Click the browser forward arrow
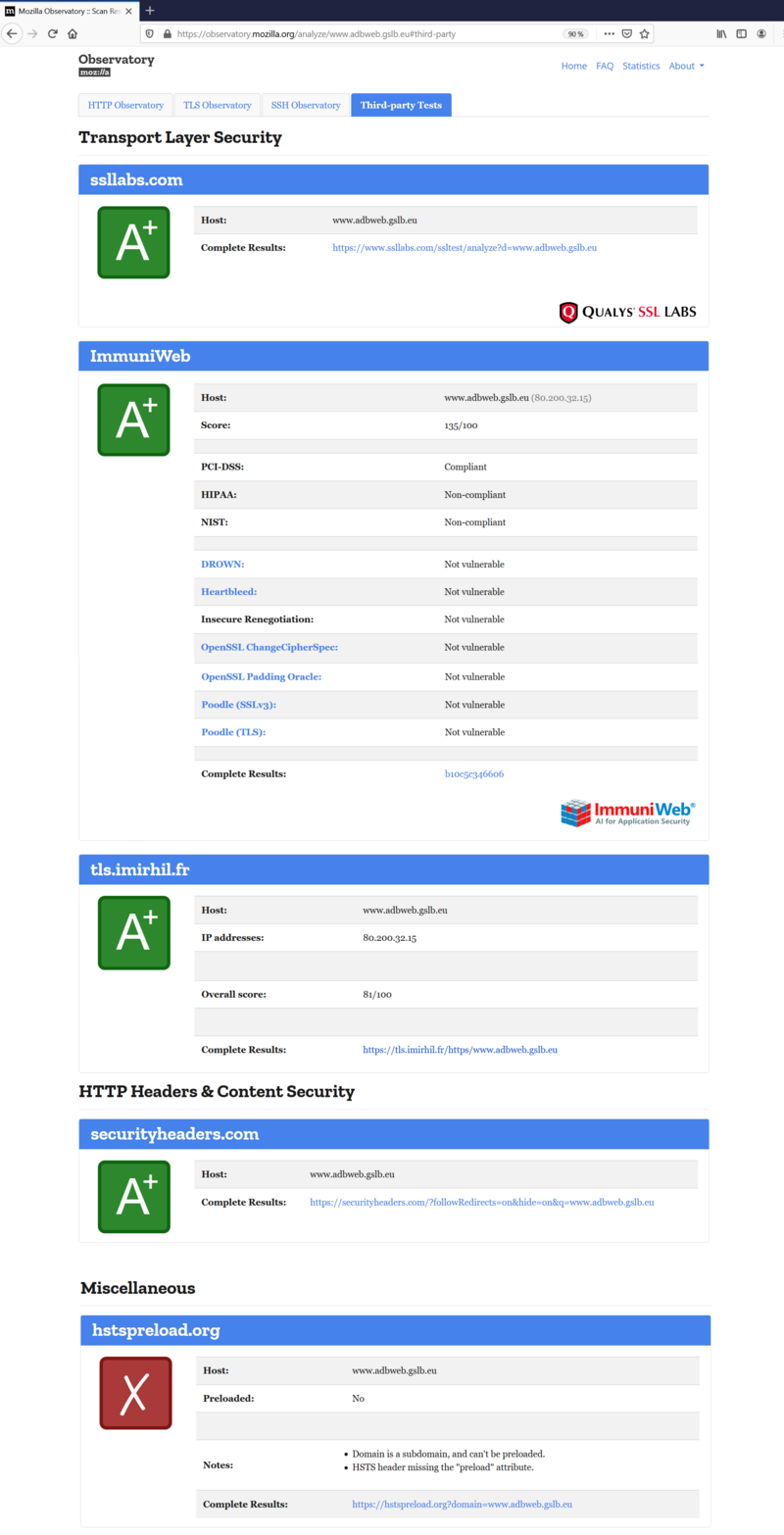Screen dimensions: 784x1535 pos(32,33)
